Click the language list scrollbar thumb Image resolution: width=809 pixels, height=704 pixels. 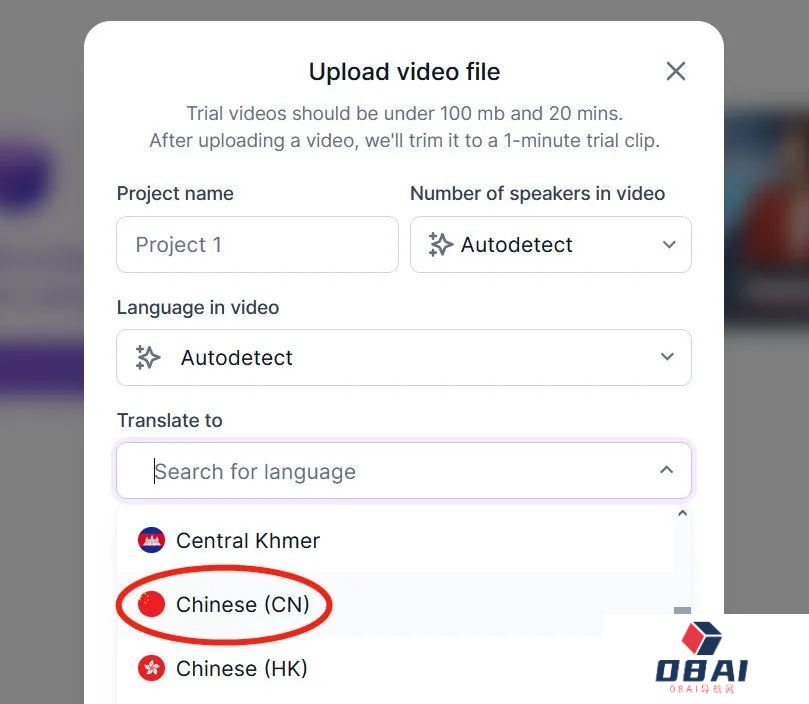pos(682,611)
